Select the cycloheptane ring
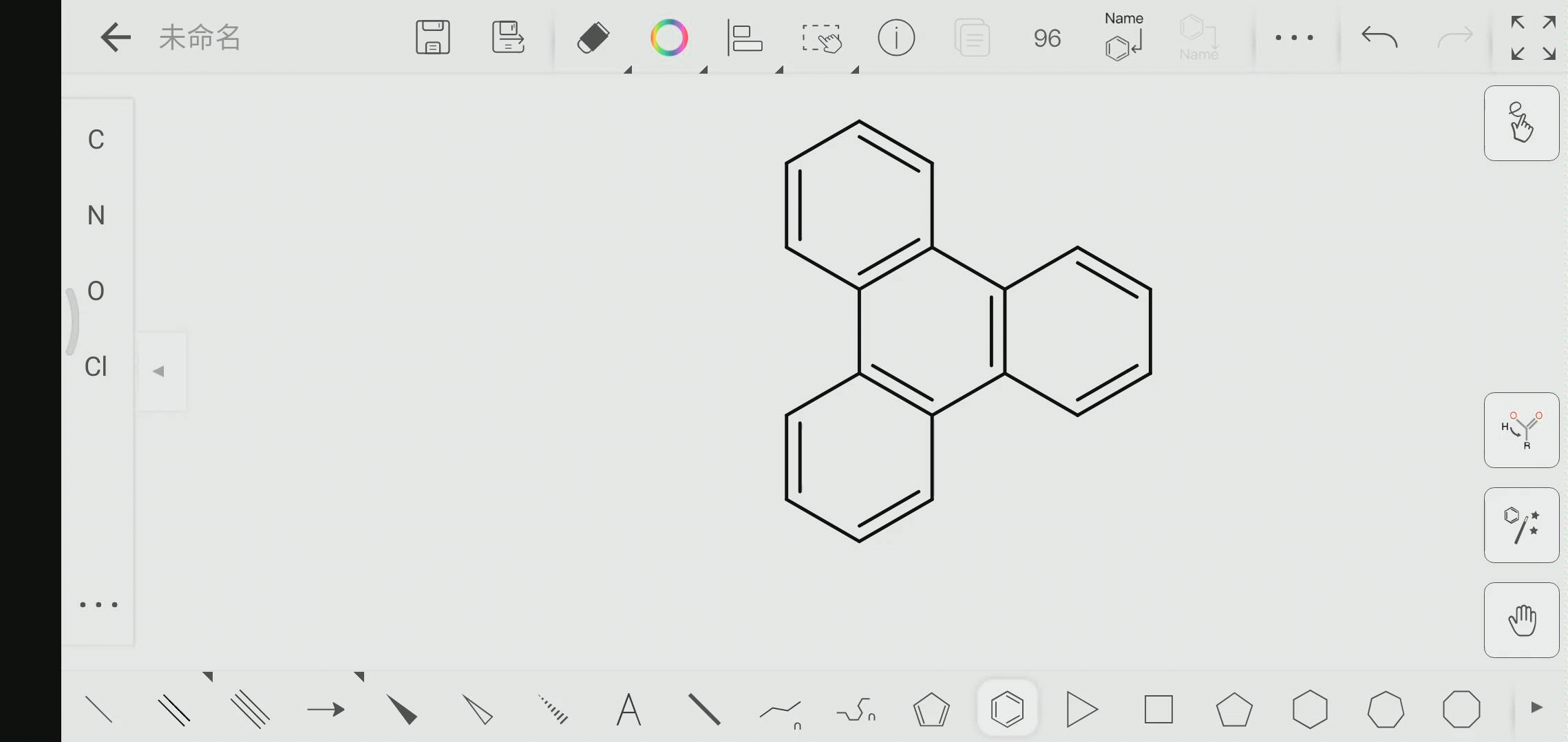 (1386, 710)
